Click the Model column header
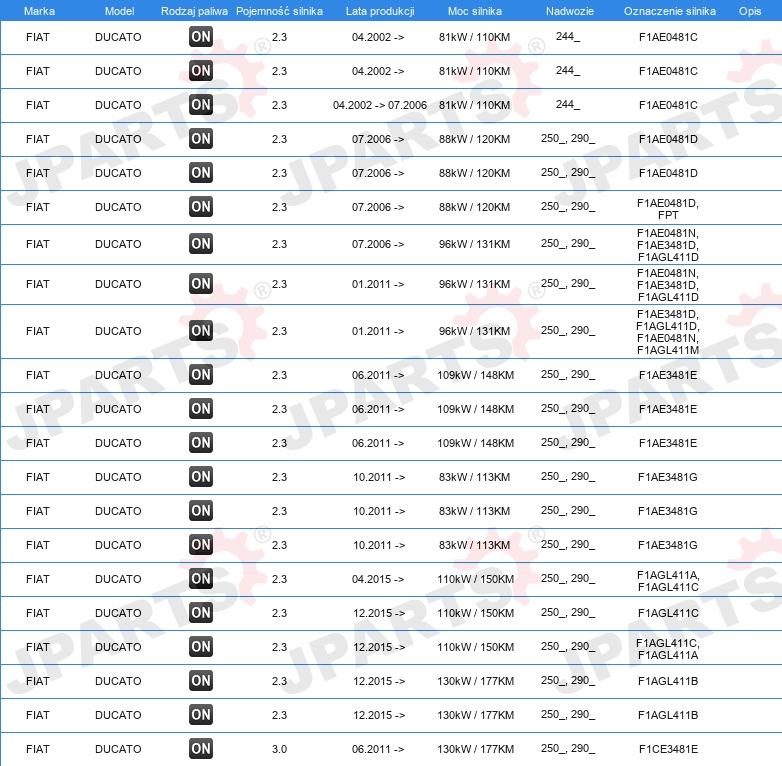 [x=119, y=11]
